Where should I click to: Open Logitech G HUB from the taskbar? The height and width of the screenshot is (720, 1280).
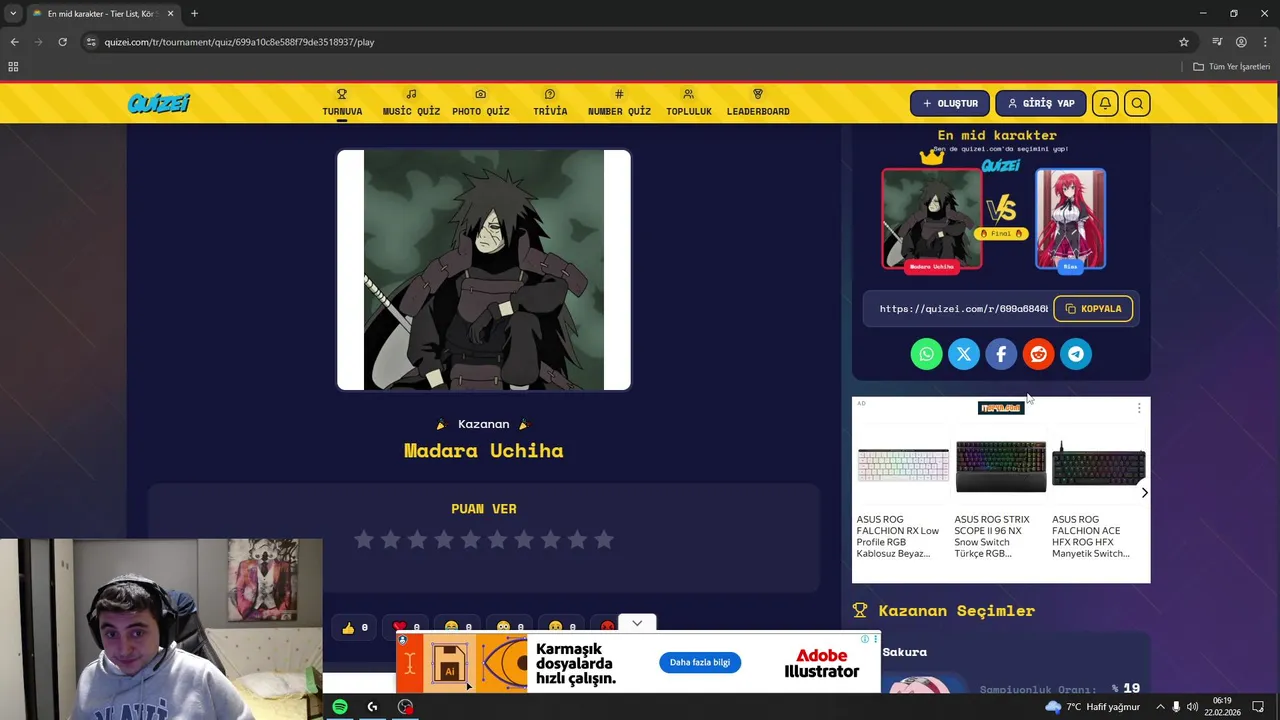tap(372, 707)
